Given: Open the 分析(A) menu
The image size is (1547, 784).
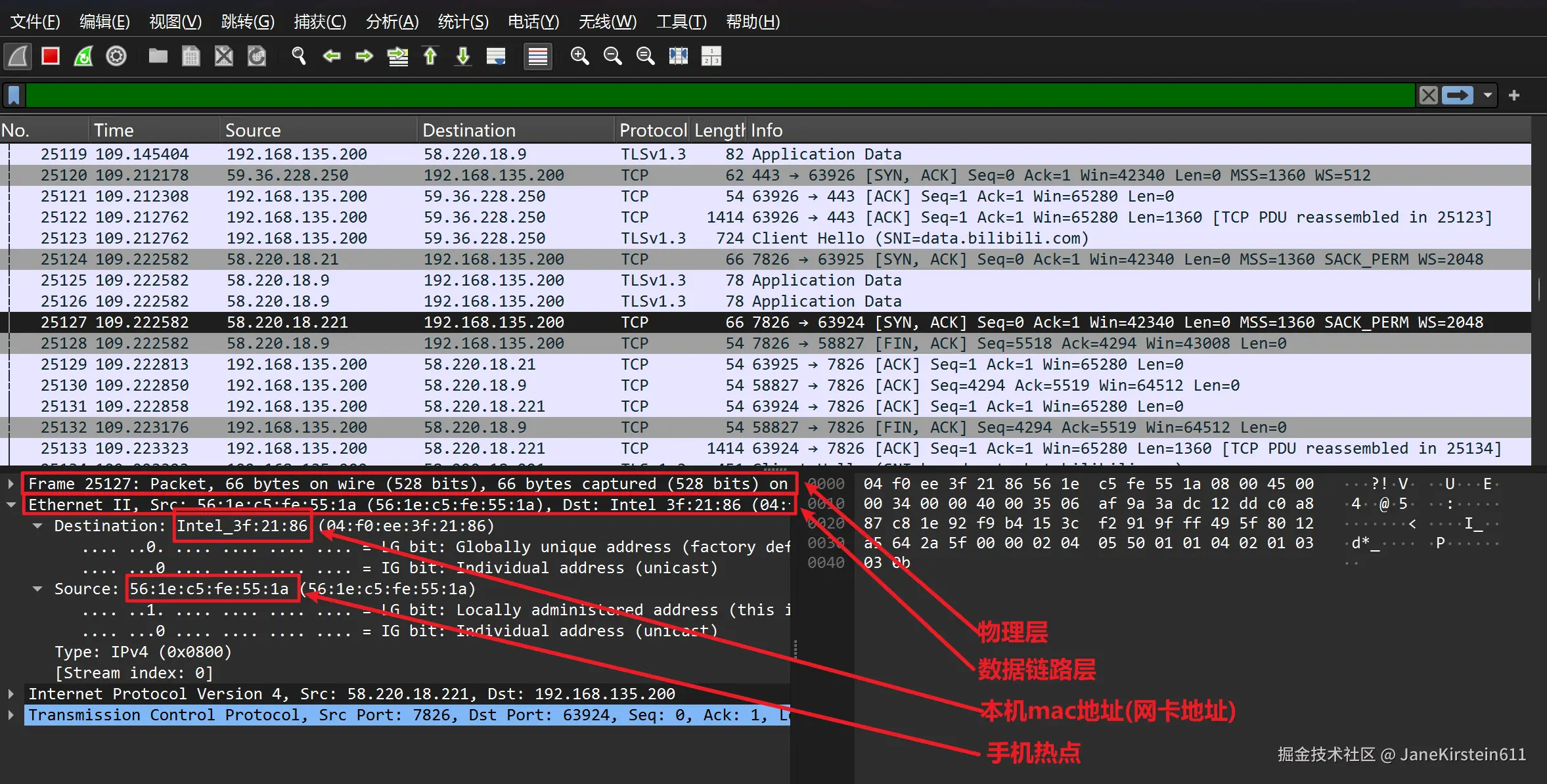Looking at the screenshot, I should [392, 22].
